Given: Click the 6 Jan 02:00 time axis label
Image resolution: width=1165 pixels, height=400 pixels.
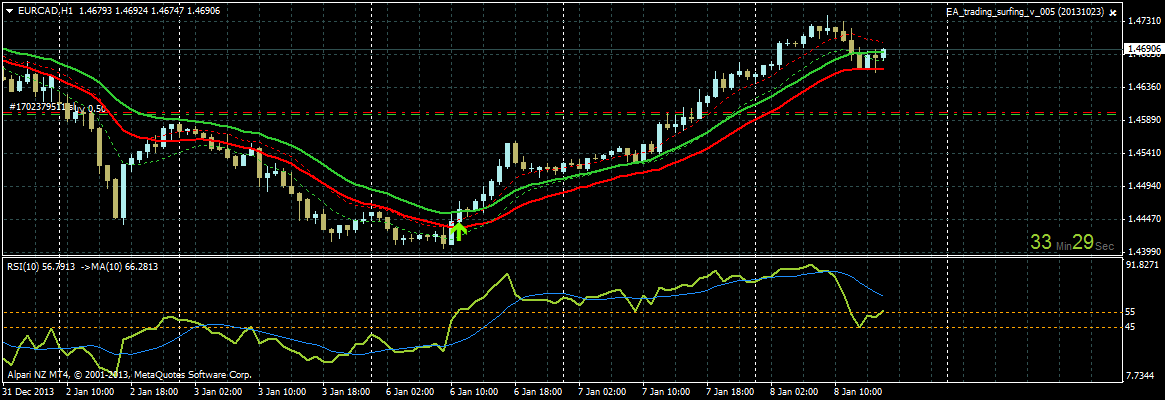Looking at the screenshot, I should pos(410,390).
